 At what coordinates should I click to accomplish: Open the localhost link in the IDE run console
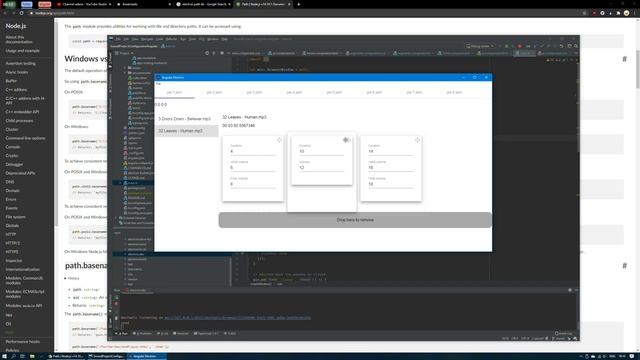click(x=238, y=318)
